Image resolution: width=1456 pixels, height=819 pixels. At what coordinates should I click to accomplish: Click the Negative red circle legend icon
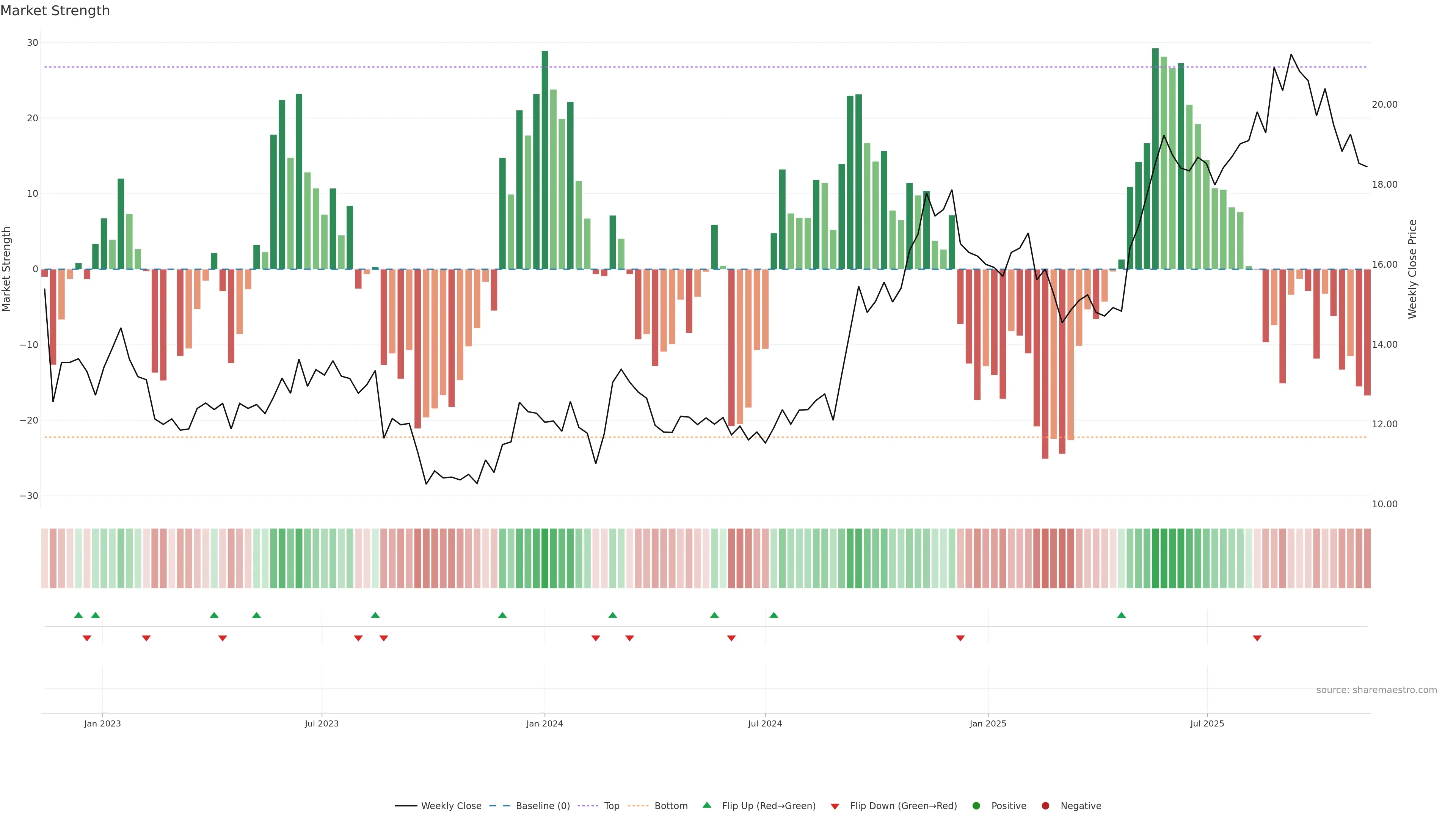1045,805
